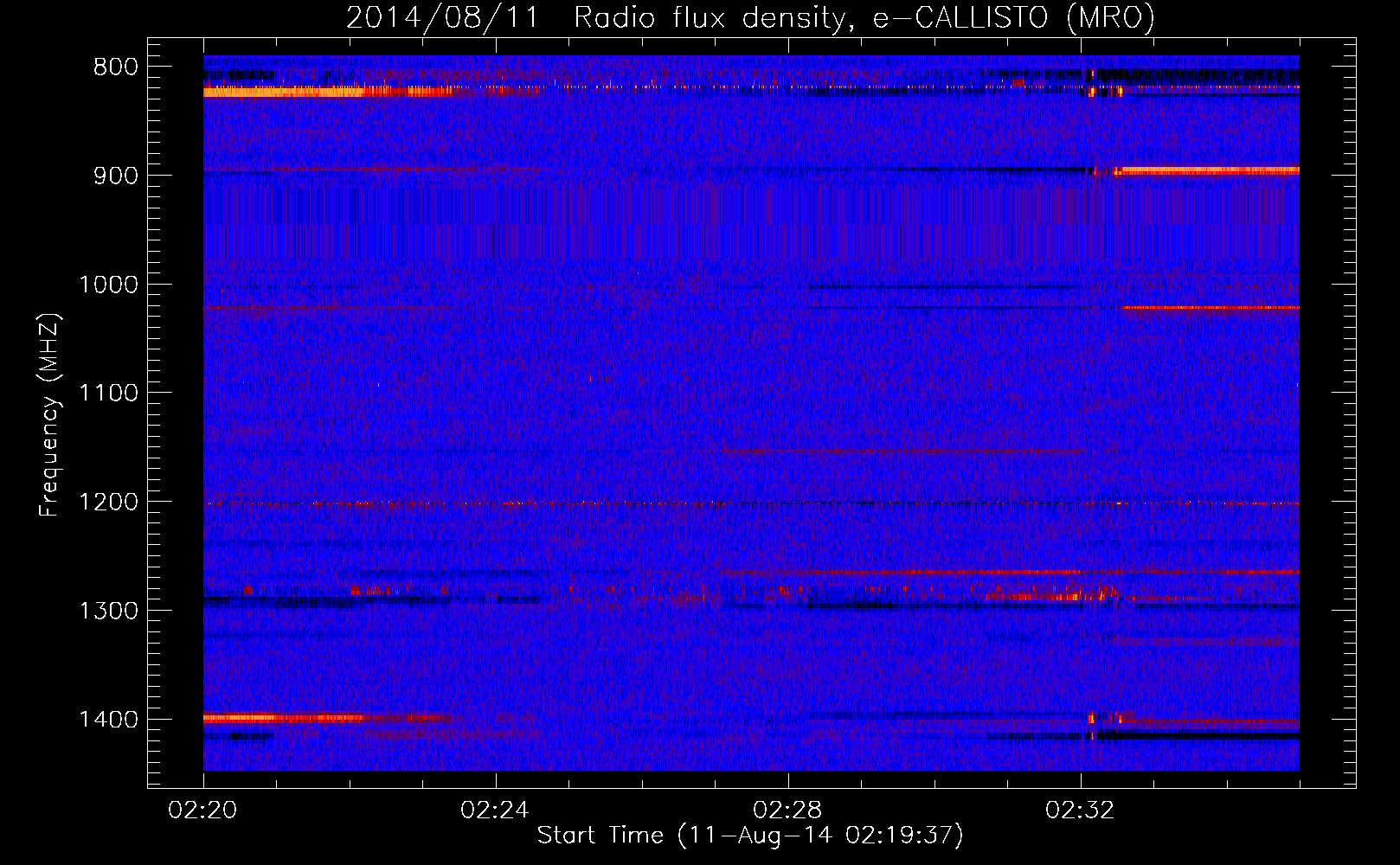
Task: Select the 1000 frequency tick label
Action: 108,285
